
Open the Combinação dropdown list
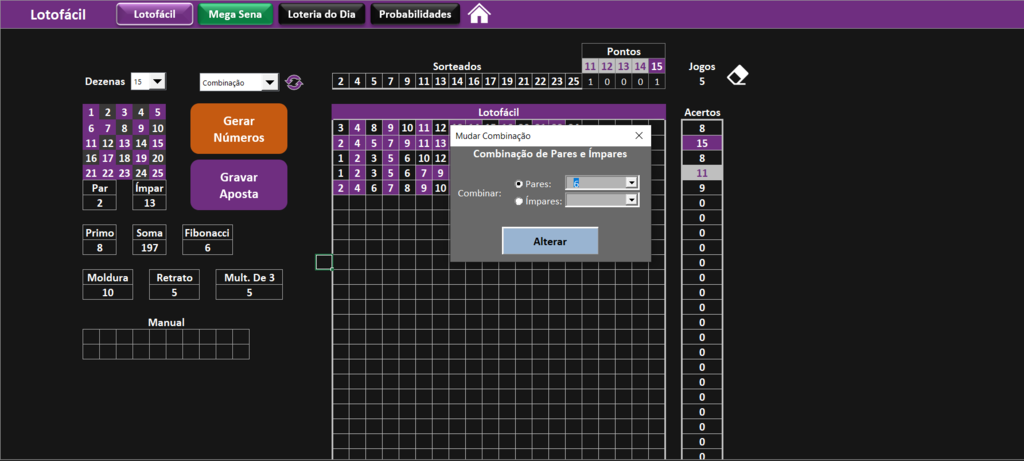tap(269, 82)
